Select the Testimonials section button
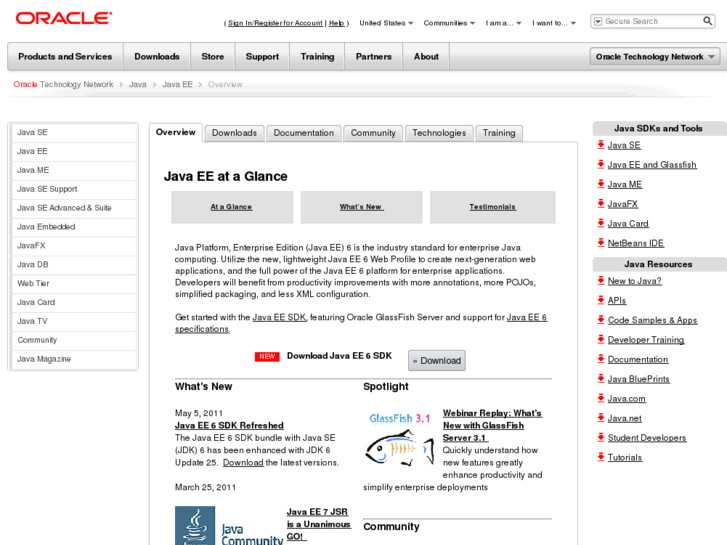 pyautogui.click(x=492, y=207)
